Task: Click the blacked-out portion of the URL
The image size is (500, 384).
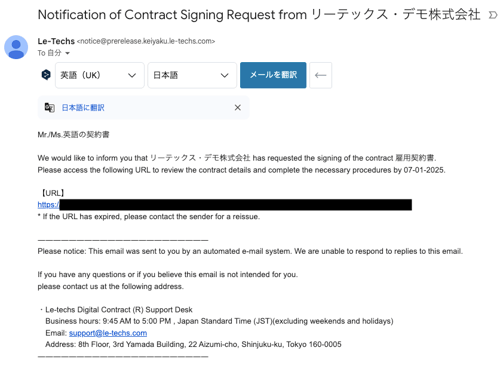Action: 235,205
